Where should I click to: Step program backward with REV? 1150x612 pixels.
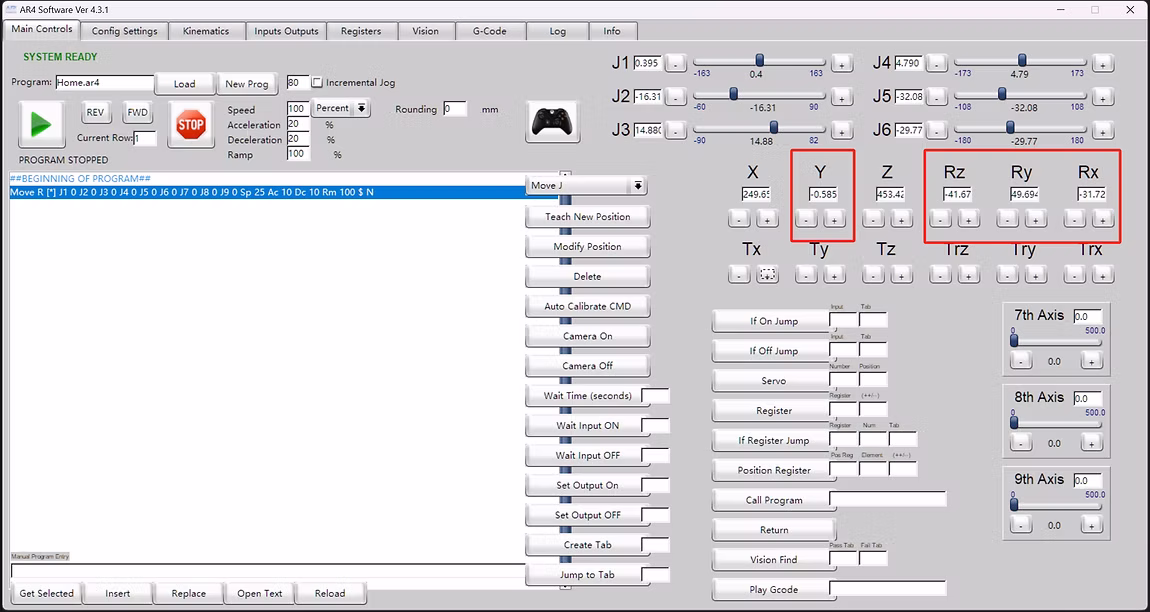(95, 112)
